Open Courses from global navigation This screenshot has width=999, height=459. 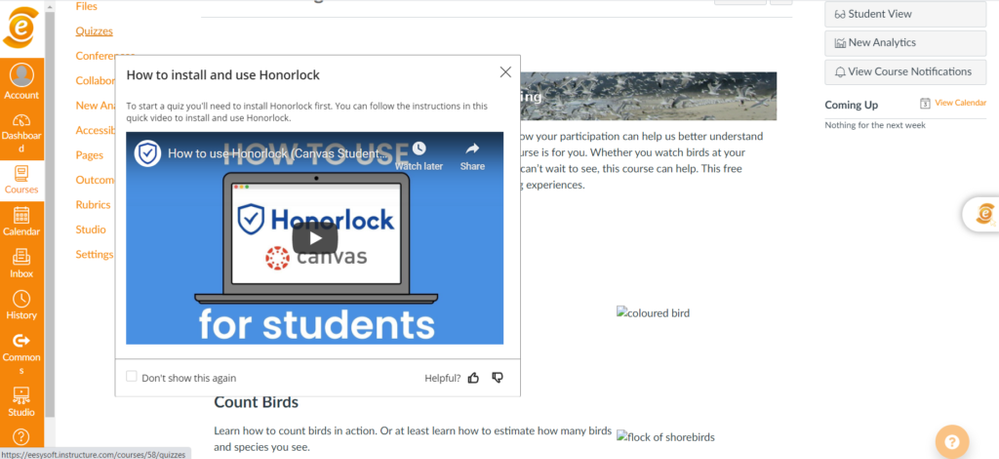tap(21, 180)
